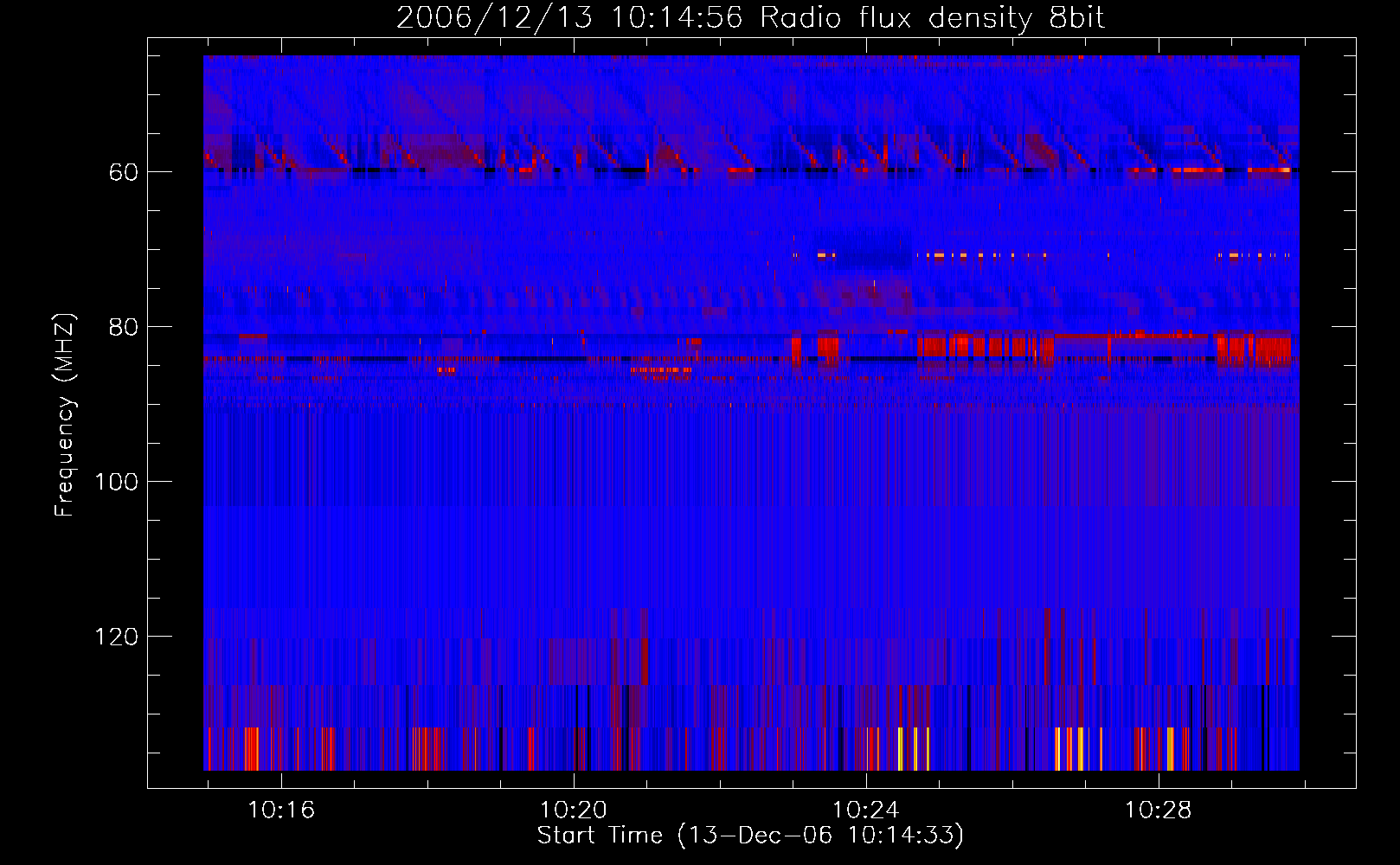Click the 80 frequency tick label
Screen dimensions: 1400x865
click(124, 327)
